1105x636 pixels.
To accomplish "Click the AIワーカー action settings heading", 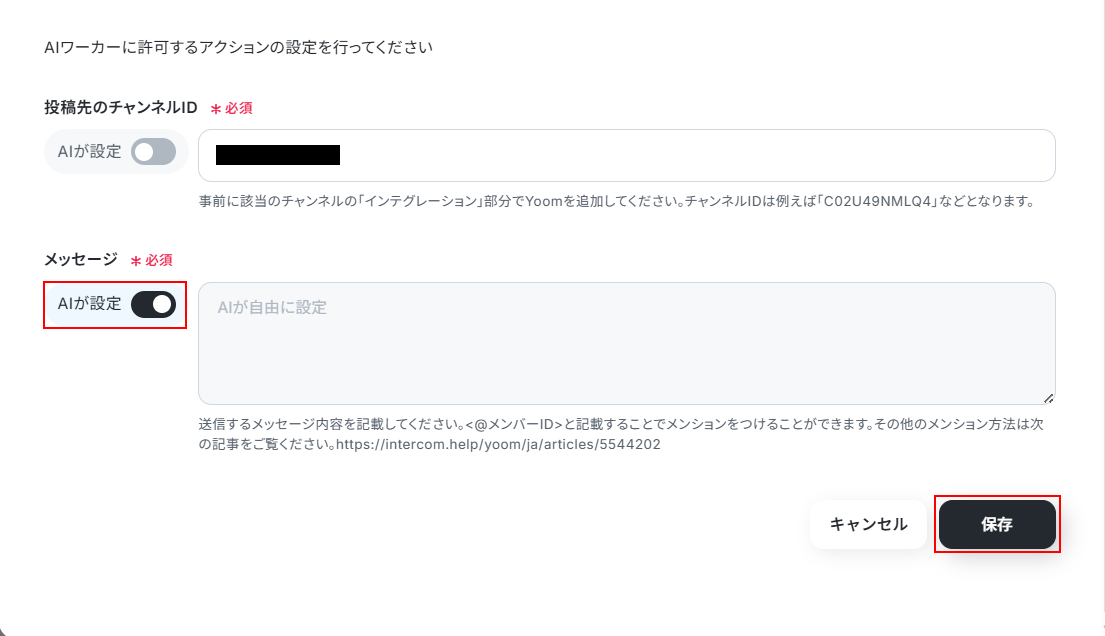I will [238, 47].
